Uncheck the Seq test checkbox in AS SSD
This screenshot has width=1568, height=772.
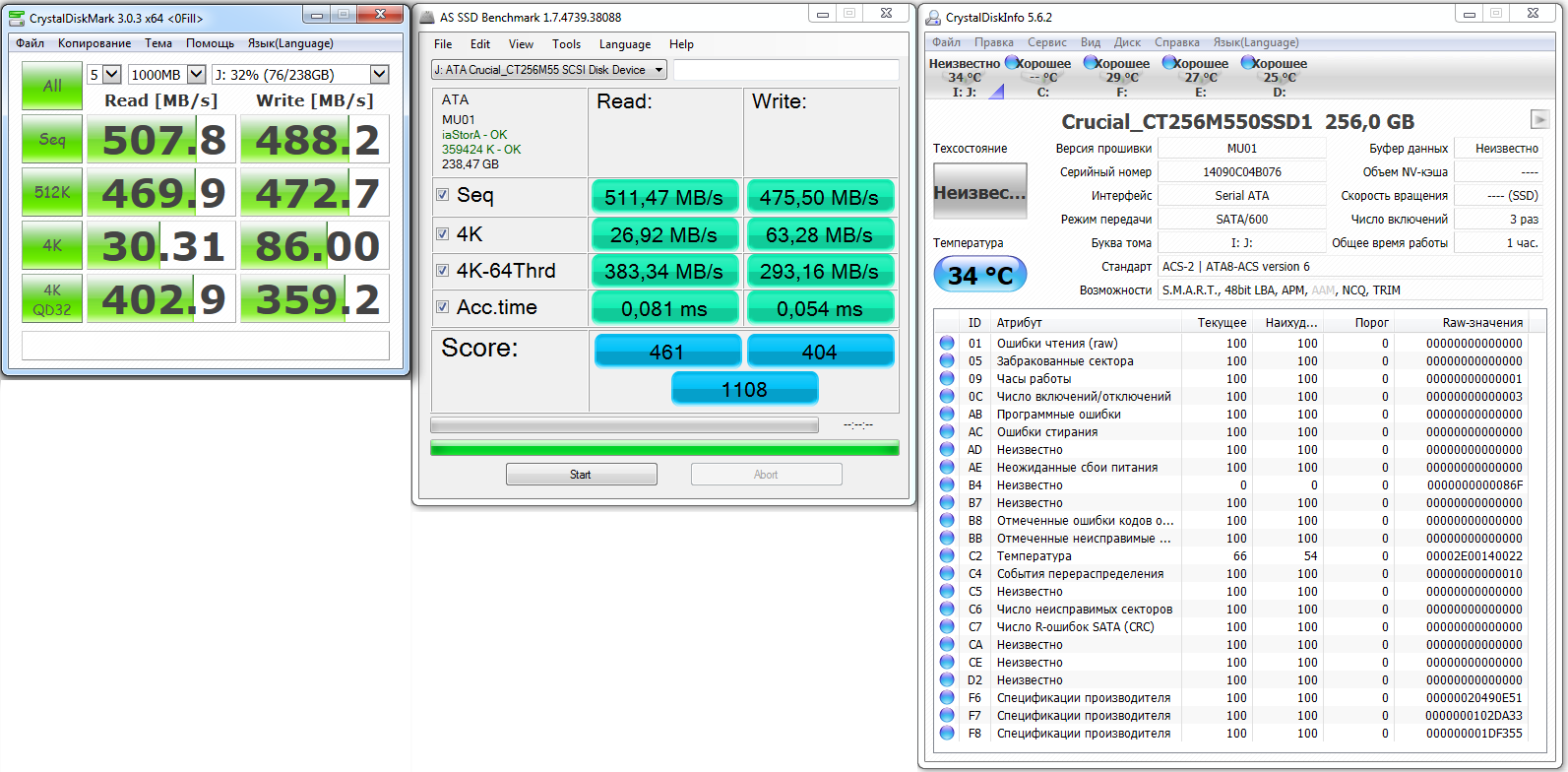(443, 195)
